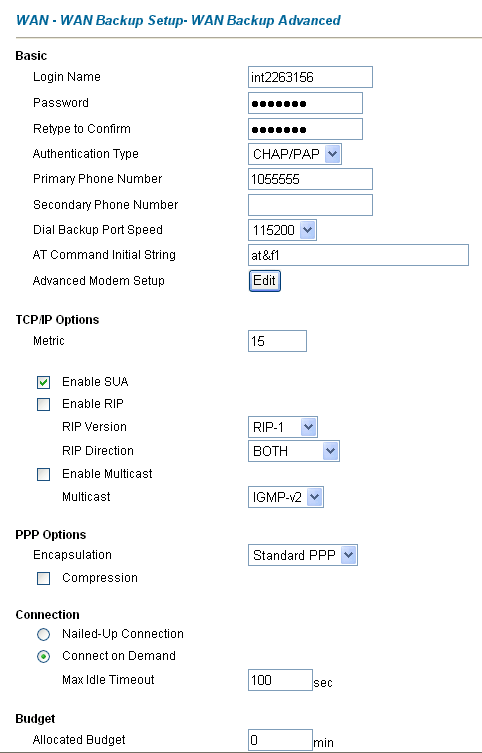Screen dimensions: 482x753
Task: Open the Encapsulation Standard PPP dropdown
Action: click(x=303, y=555)
